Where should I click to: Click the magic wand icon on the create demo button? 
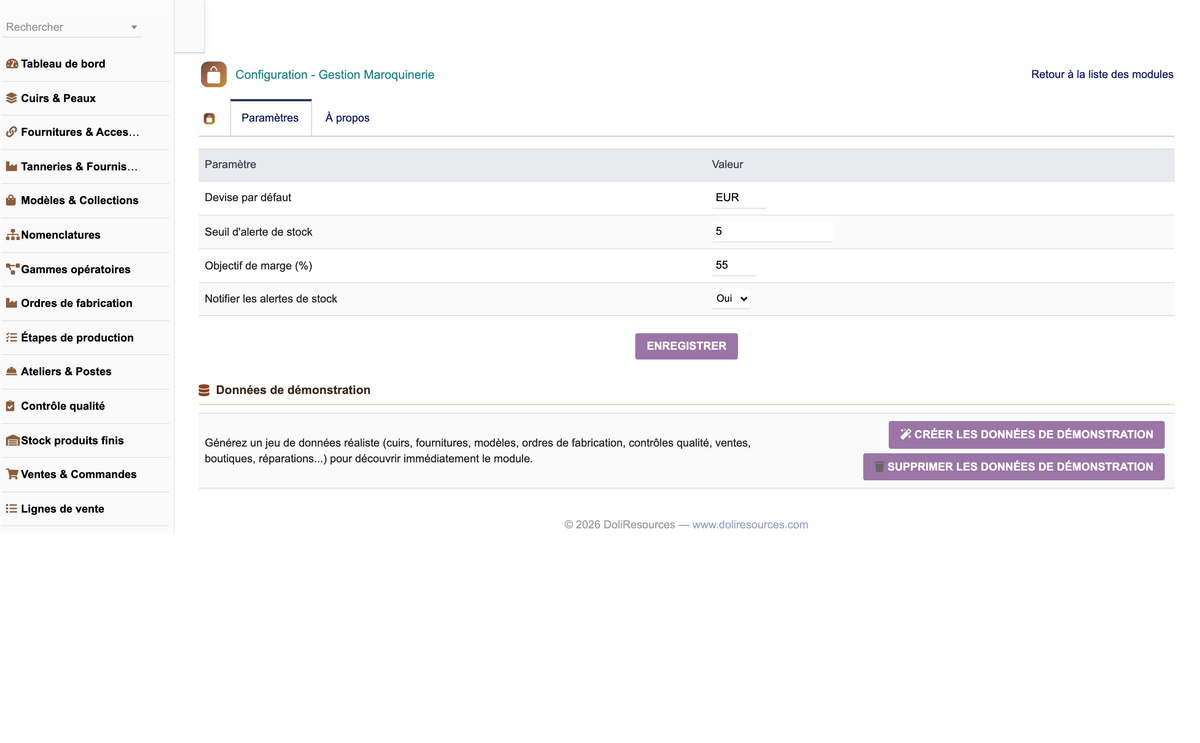[906, 435]
